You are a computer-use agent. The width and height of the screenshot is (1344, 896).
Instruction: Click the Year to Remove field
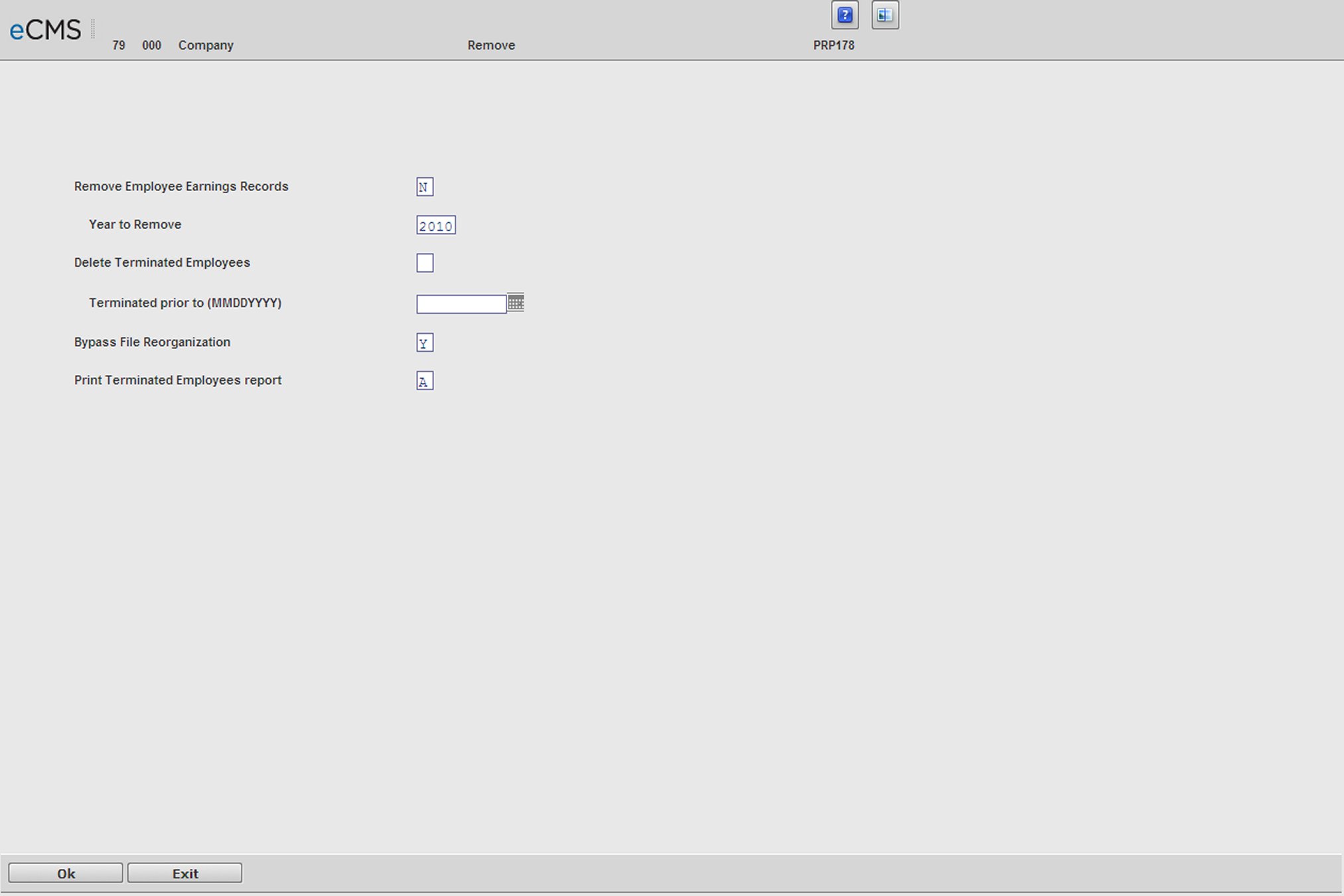[x=436, y=225]
